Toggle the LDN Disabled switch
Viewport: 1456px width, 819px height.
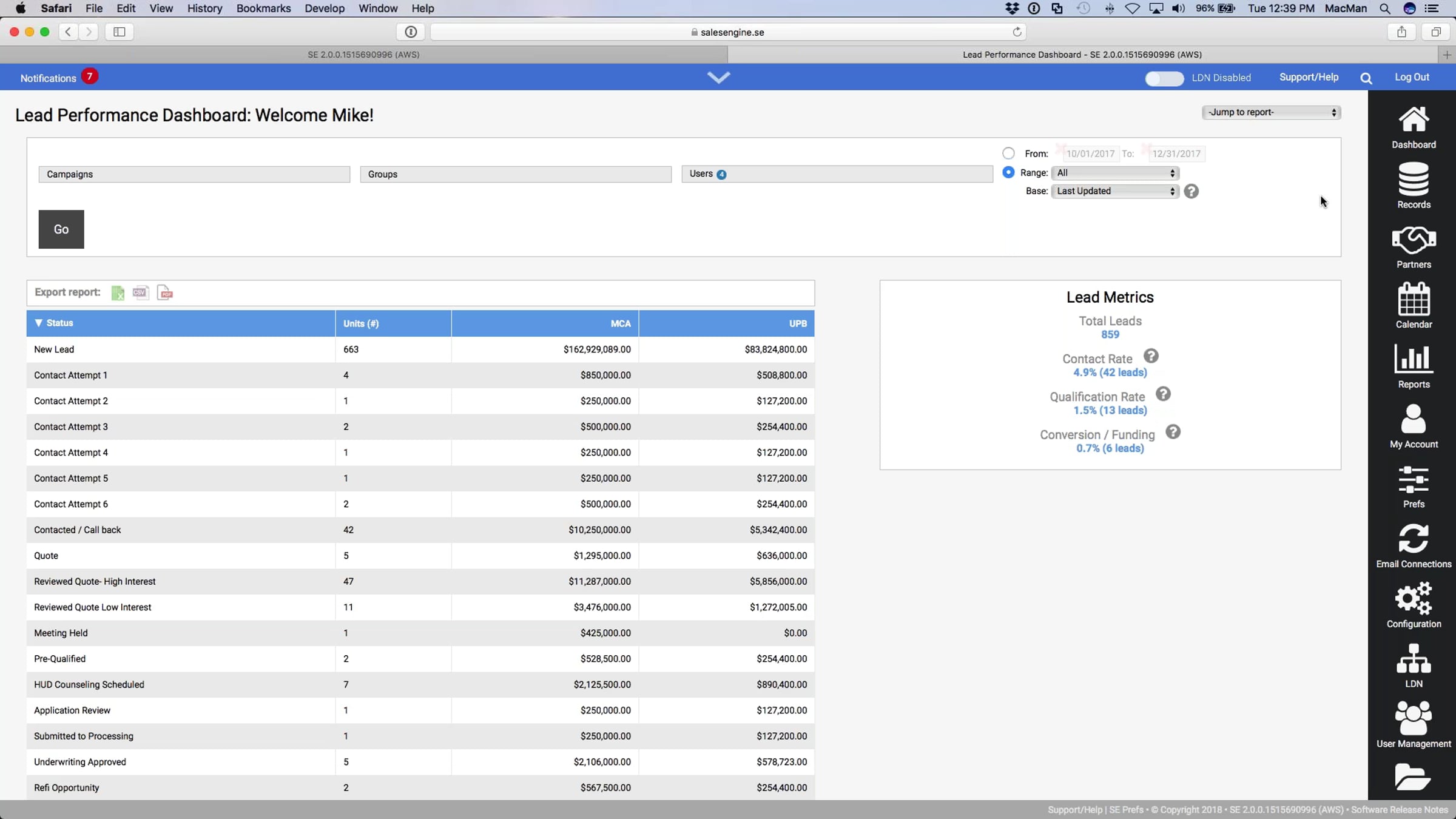coord(1164,78)
